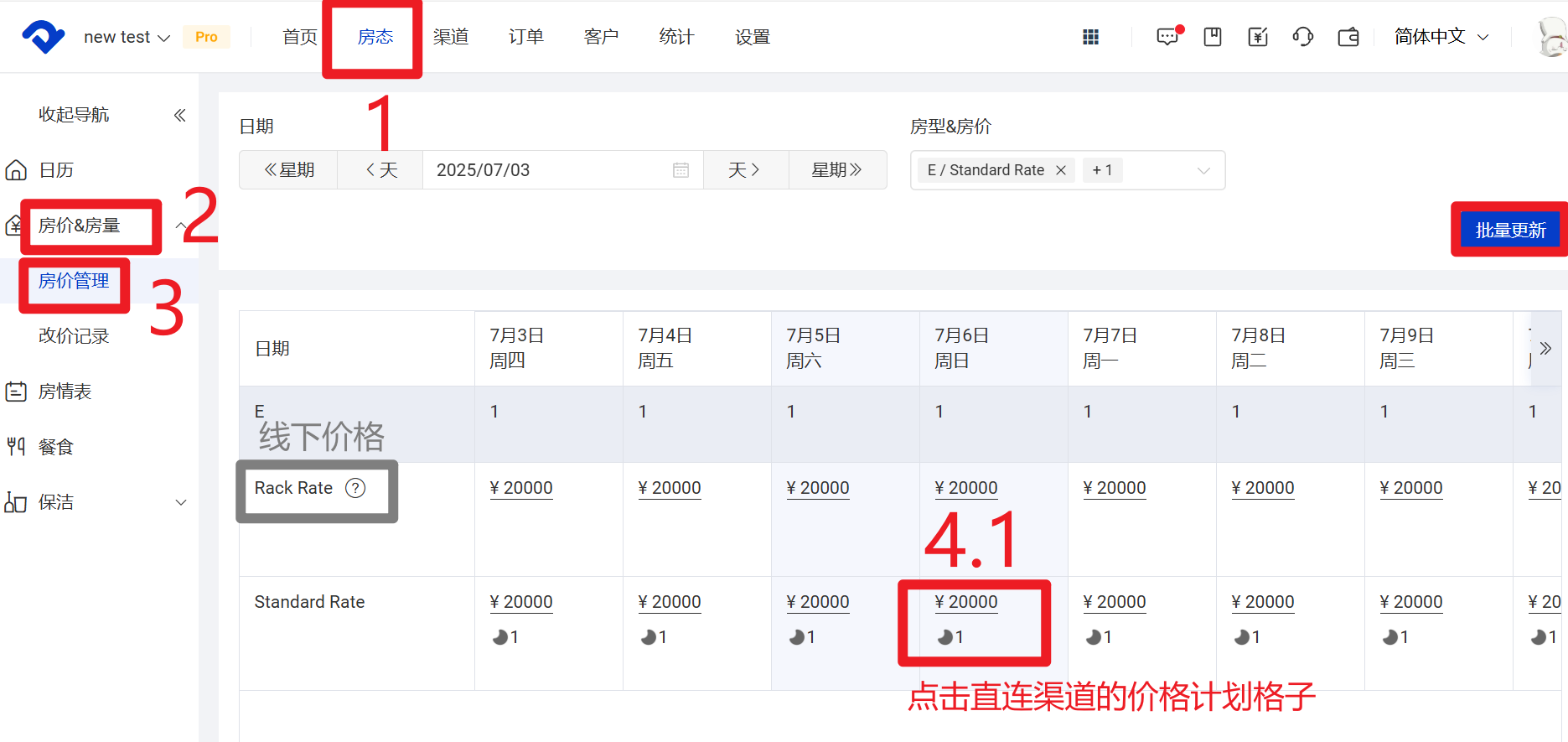Open the messages chat icon
This screenshot has height=742, width=1568.
1167,37
